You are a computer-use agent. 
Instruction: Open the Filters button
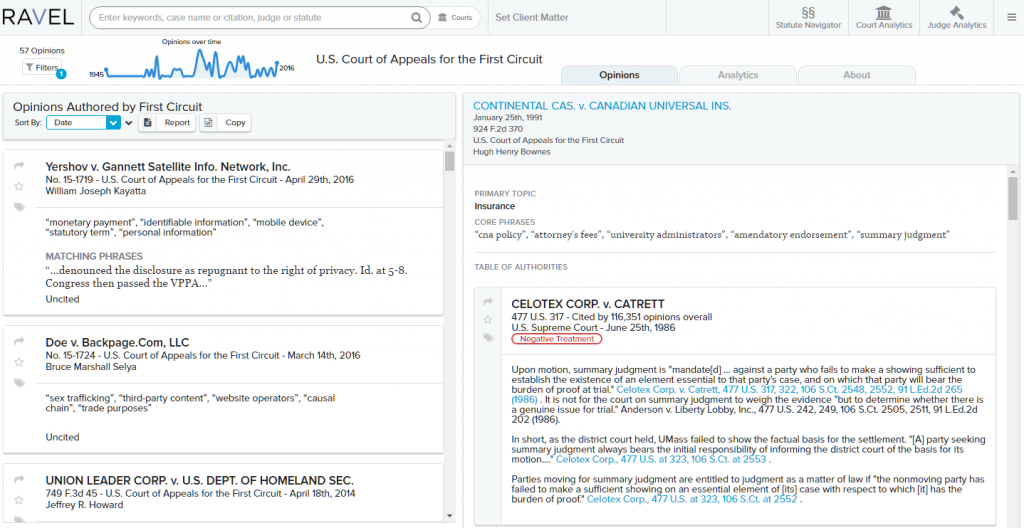coord(42,67)
